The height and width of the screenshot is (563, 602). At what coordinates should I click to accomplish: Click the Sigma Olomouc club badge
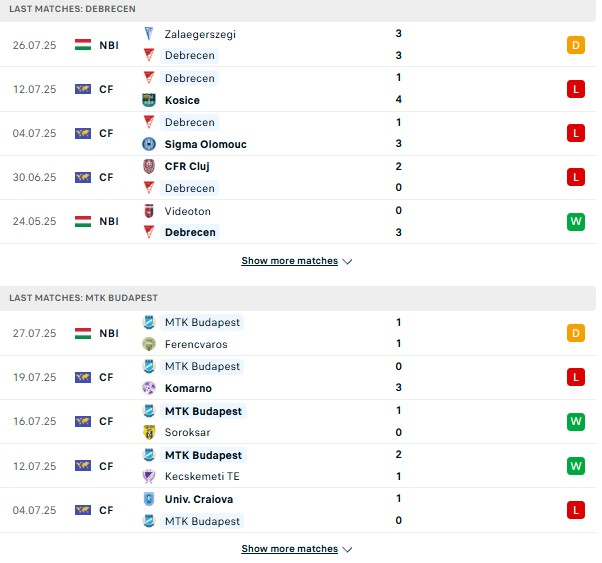click(x=149, y=144)
